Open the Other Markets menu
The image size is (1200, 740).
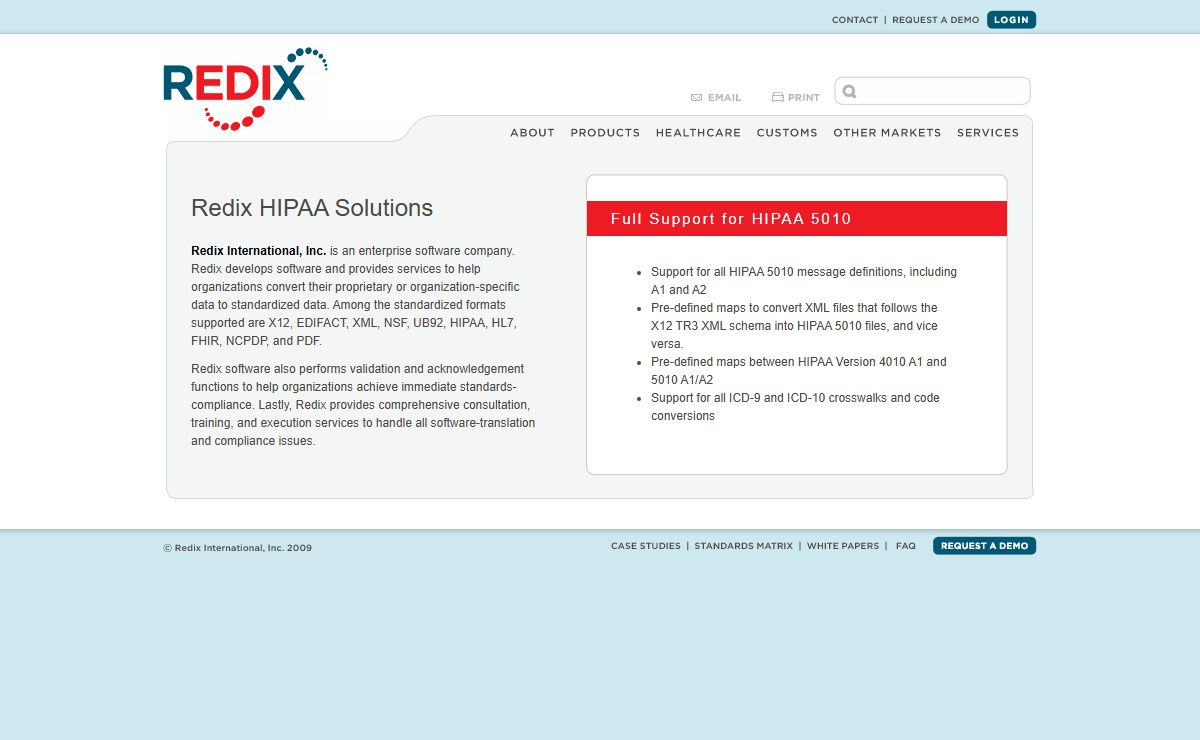coord(887,132)
